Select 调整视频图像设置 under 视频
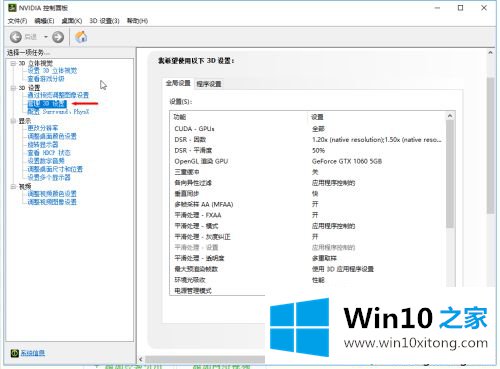Image resolution: width=500 pixels, height=369 pixels. click(x=52, y=202)
